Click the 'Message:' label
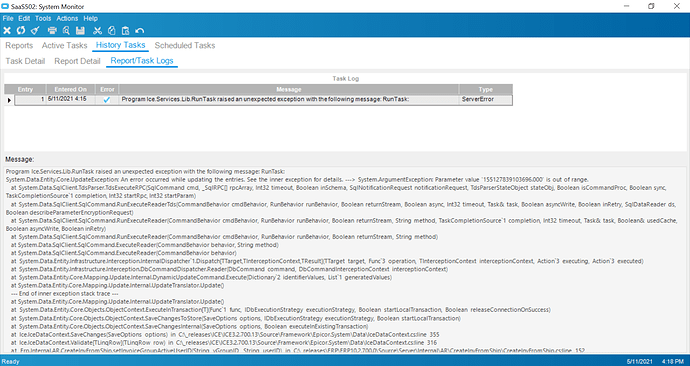The image size is (690, 366). [19, 159]
